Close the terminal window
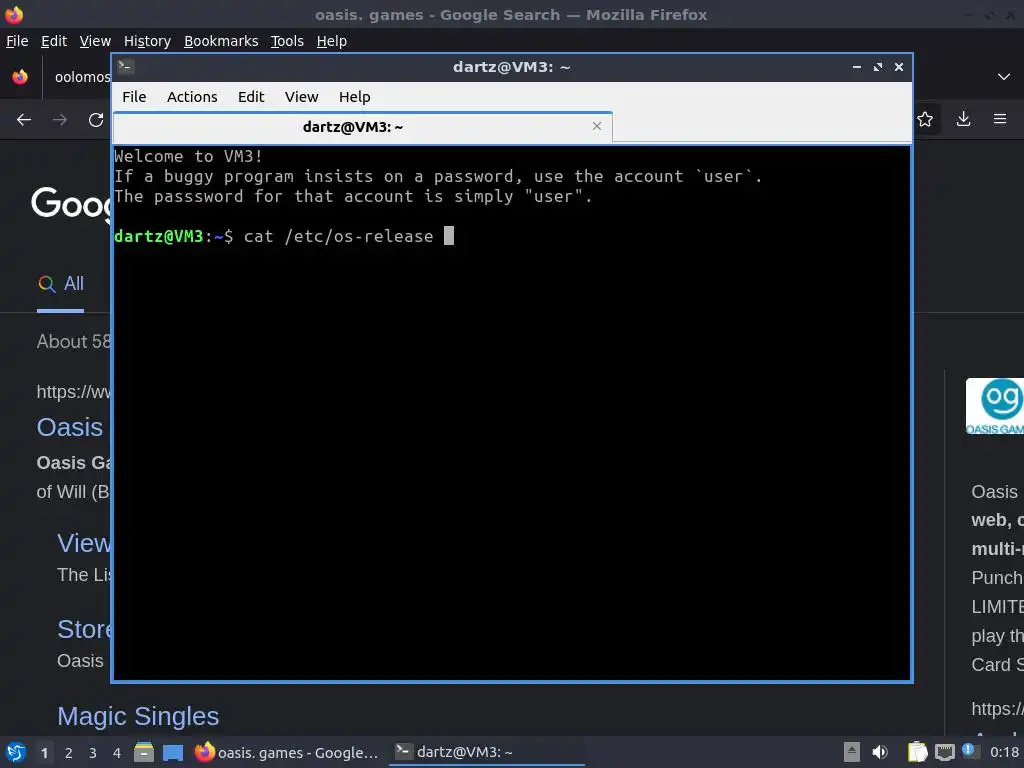Screen dimensions: 1024x768 (x=899, y=67)
